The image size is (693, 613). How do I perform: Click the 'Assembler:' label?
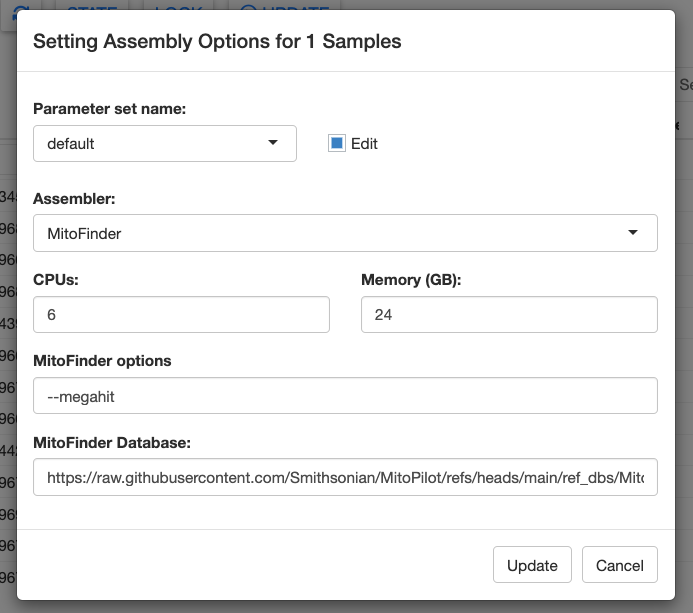(x=74, y=199)
